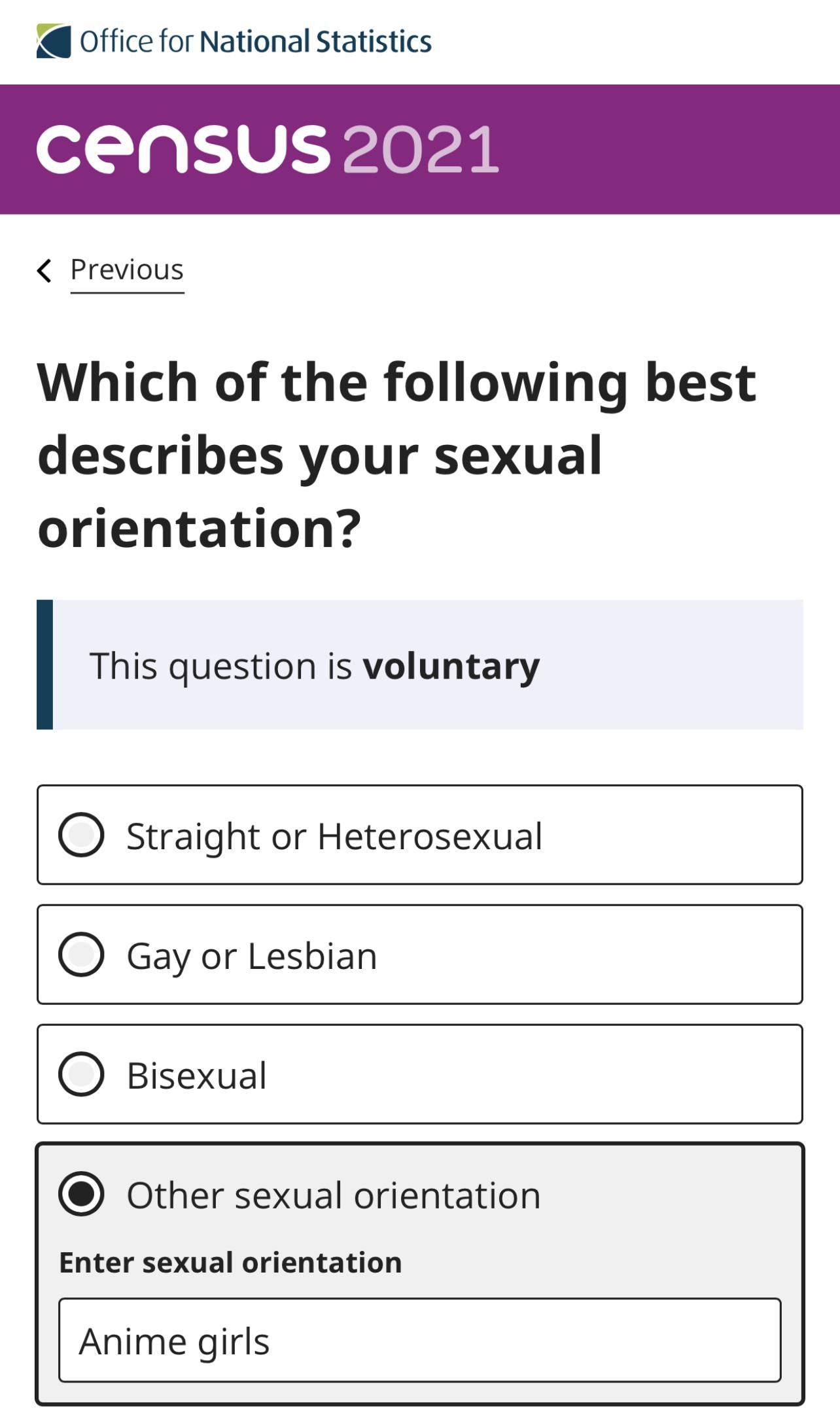Click the "2021" text in the purple banner
The image size is (840, 1425).
[x=421, y=150]
